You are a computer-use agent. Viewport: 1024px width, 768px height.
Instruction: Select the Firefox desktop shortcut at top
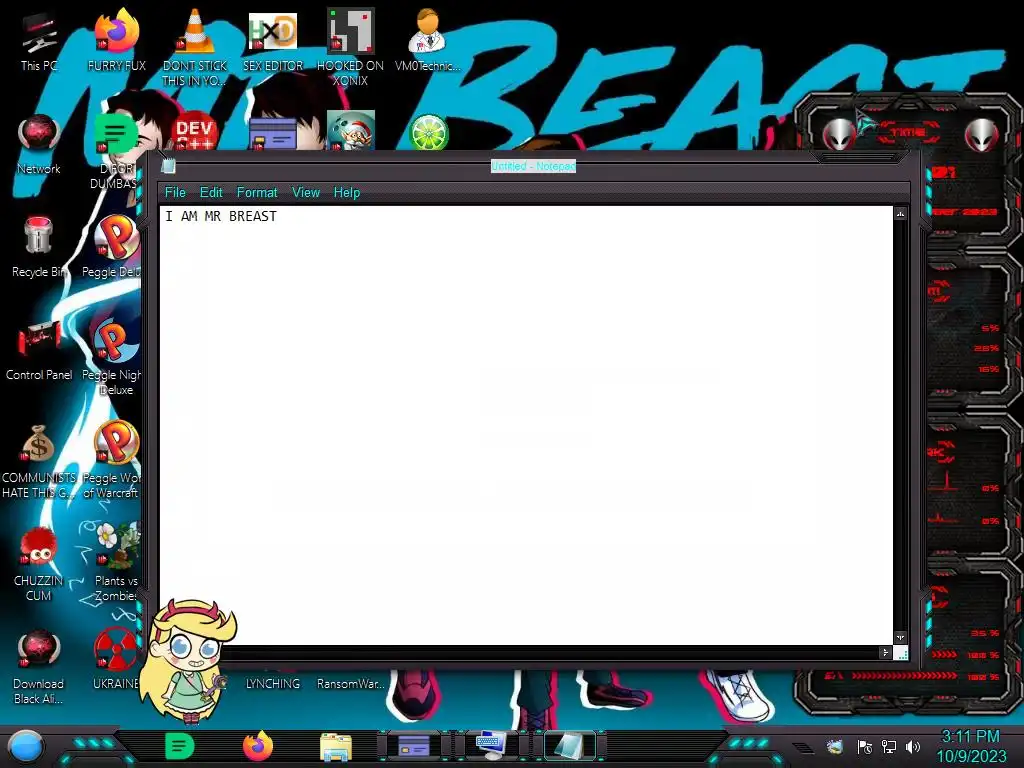(x=116, y=40)
